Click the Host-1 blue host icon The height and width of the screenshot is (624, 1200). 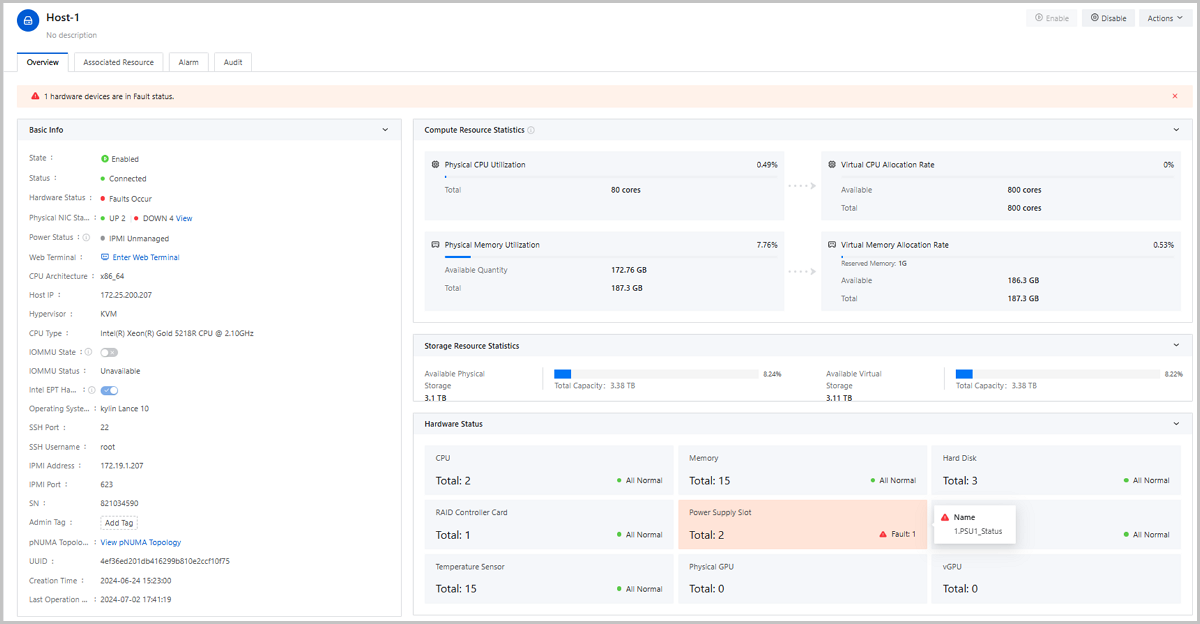coord(28,24)
